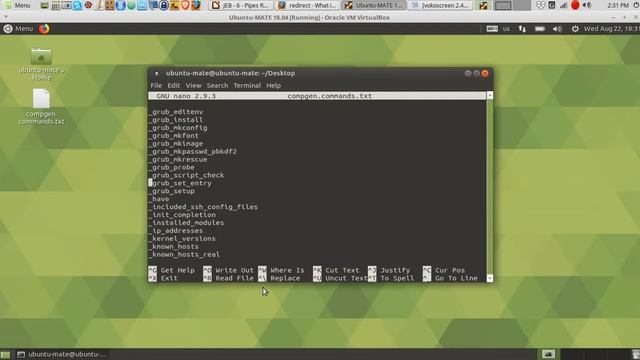Click the guest bottom panel workspace icon
This screenshot has height=360, width=640.
click(x=548, y=354)
